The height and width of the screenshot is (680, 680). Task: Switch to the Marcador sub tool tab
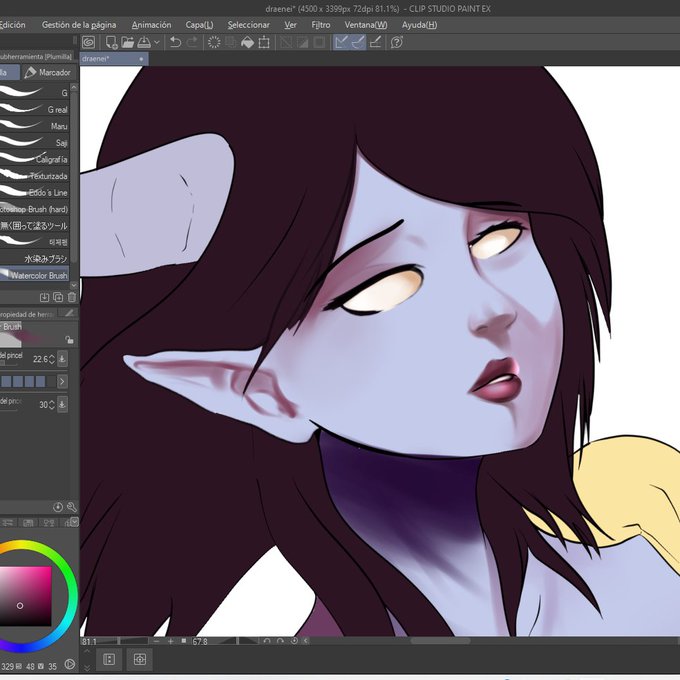tap(48, 72)
